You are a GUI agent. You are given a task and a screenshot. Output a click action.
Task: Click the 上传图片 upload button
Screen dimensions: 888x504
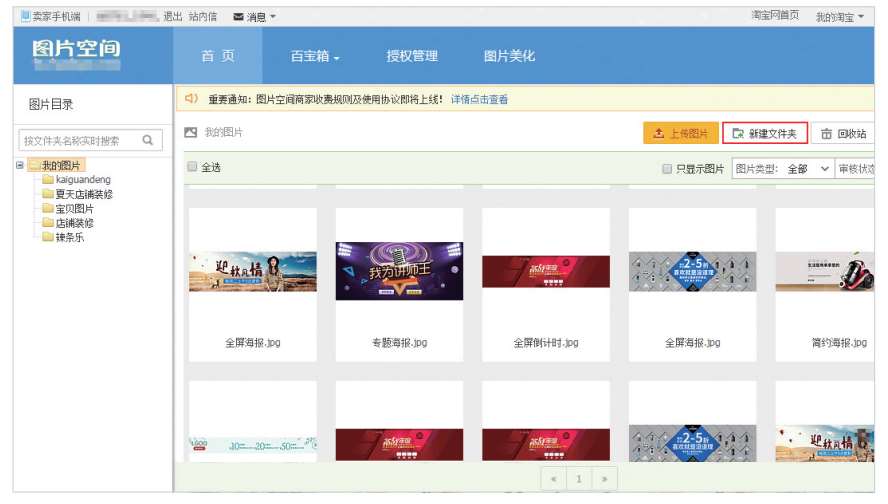click(680, 134)
